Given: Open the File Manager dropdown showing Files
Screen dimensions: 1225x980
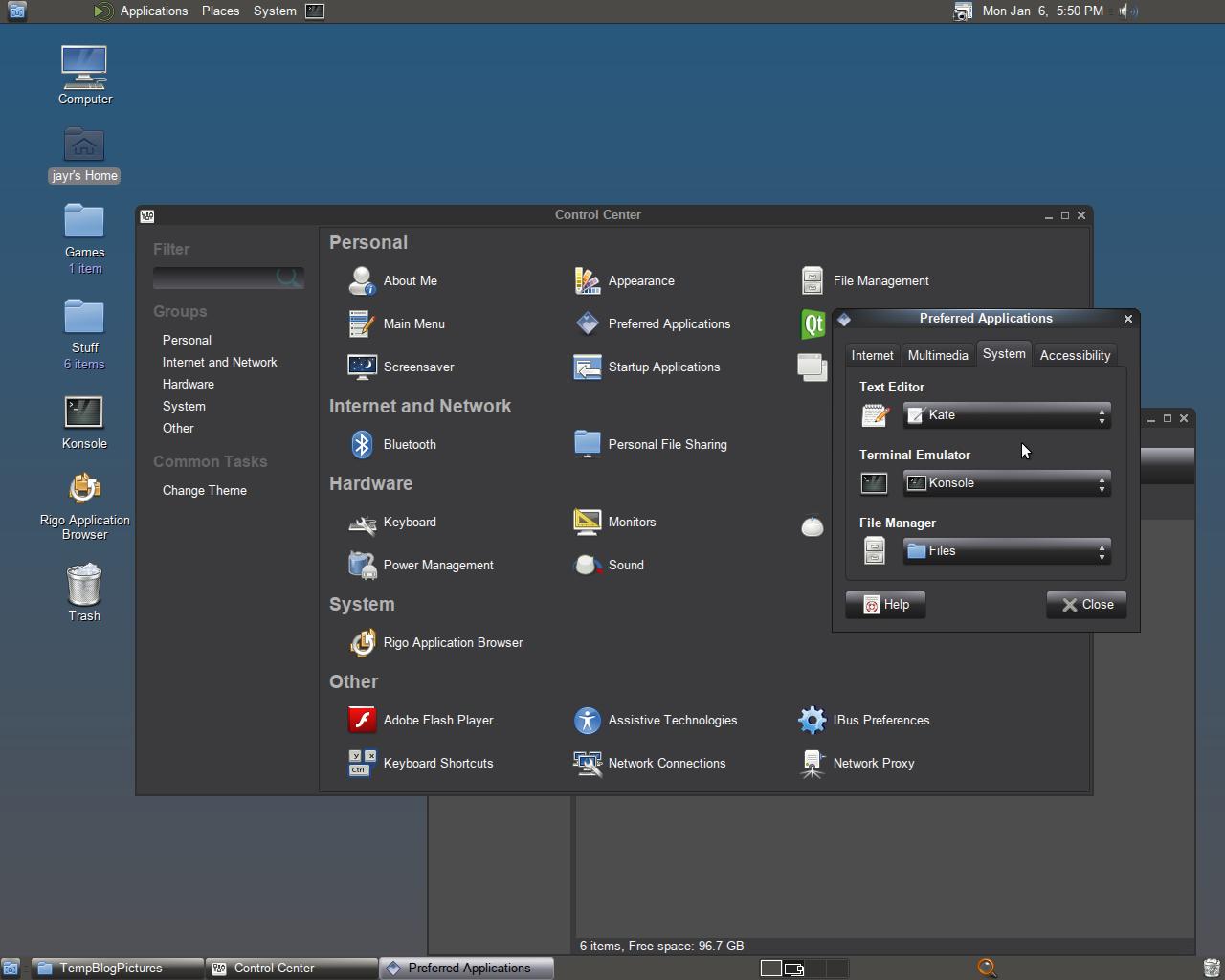Looking at the screenshot, I should pos(1007,551).
